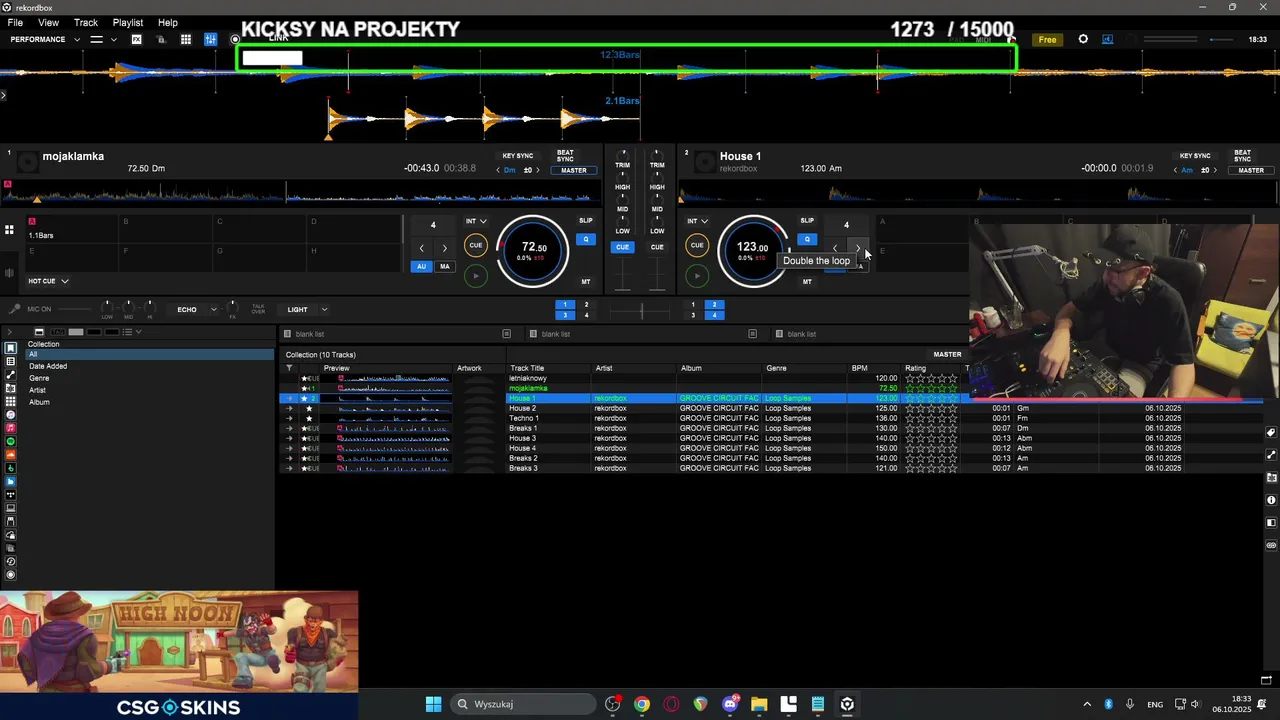The image size is (1280, 720).
Task: Open the Playlist menu
Action: 128,22
